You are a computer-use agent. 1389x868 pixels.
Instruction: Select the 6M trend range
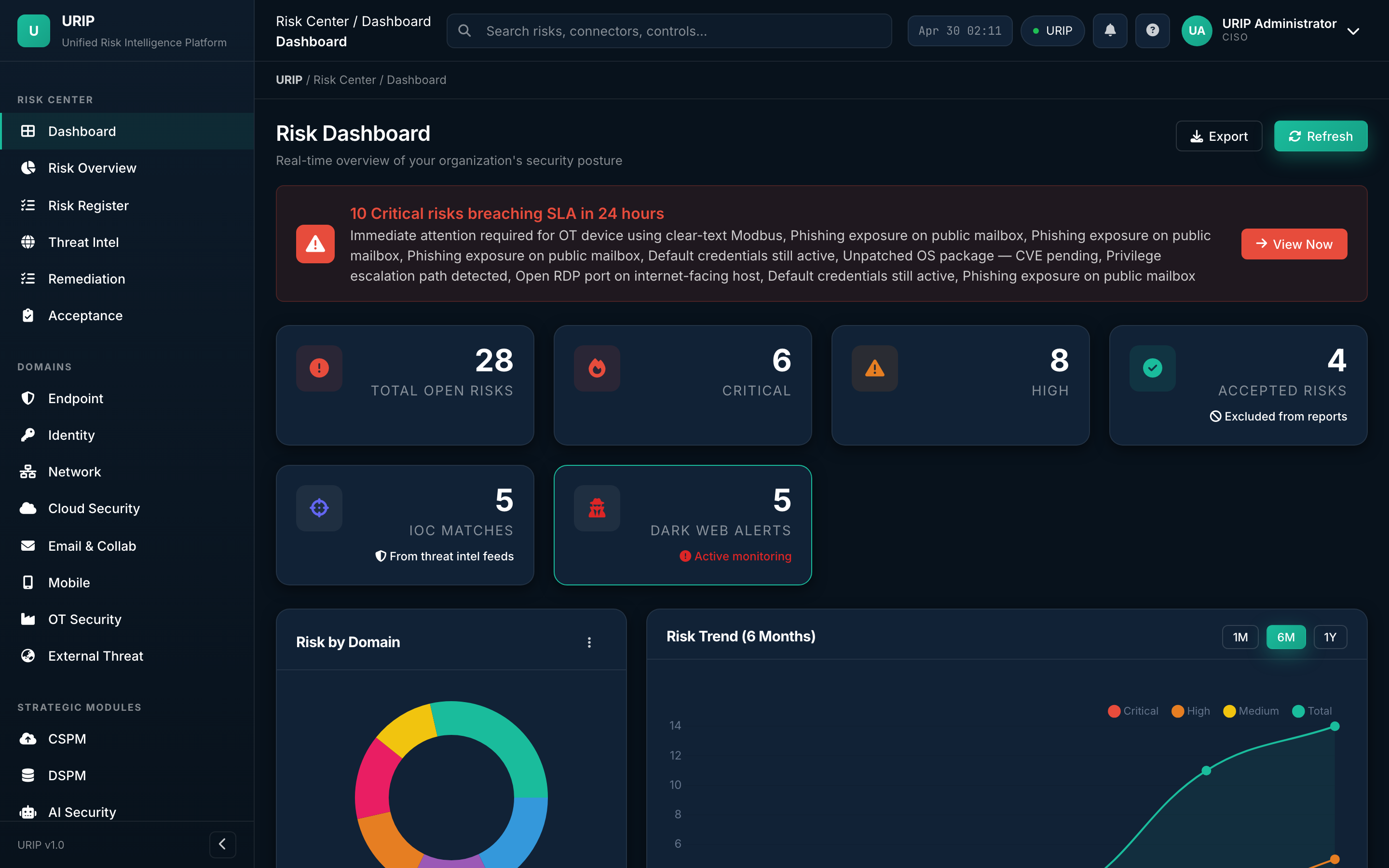coord(1286,637)
